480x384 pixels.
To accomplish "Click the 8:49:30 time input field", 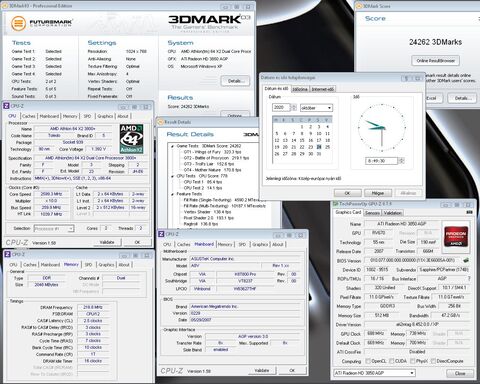I will click(382, 161).
